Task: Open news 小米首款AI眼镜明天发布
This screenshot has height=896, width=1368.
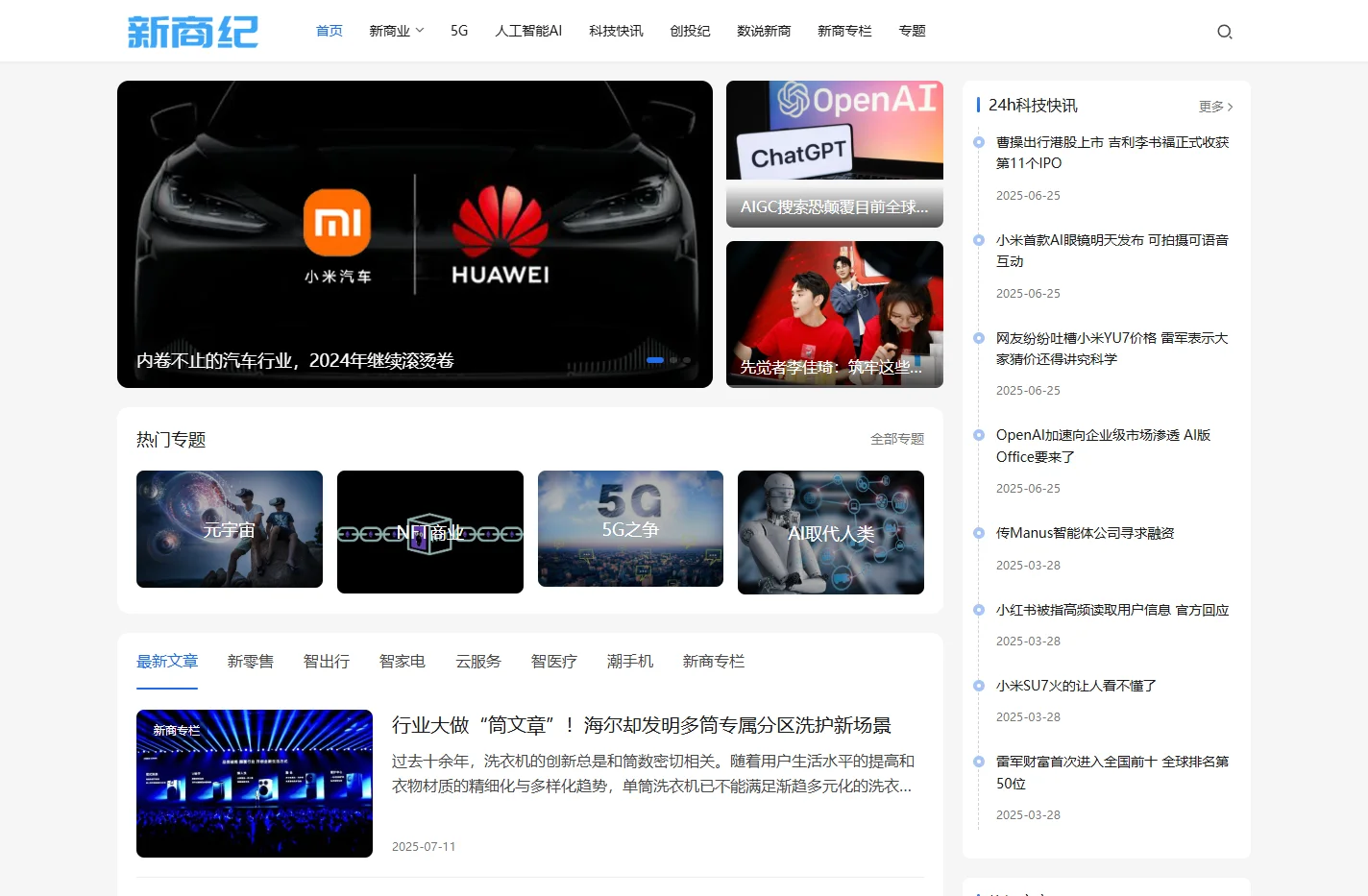Action: pos(1112,251)
